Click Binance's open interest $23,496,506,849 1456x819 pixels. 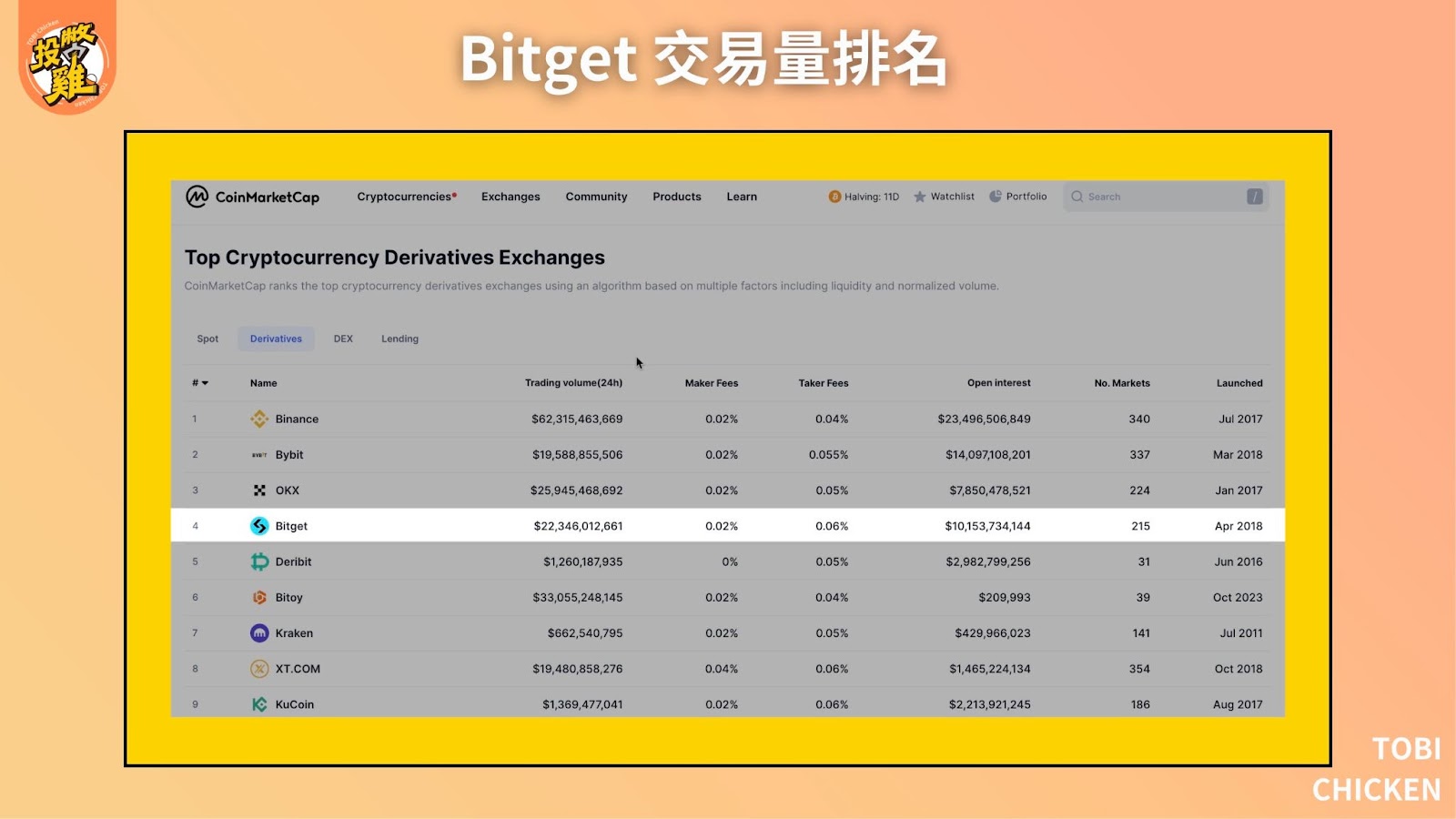pos(984,420)
